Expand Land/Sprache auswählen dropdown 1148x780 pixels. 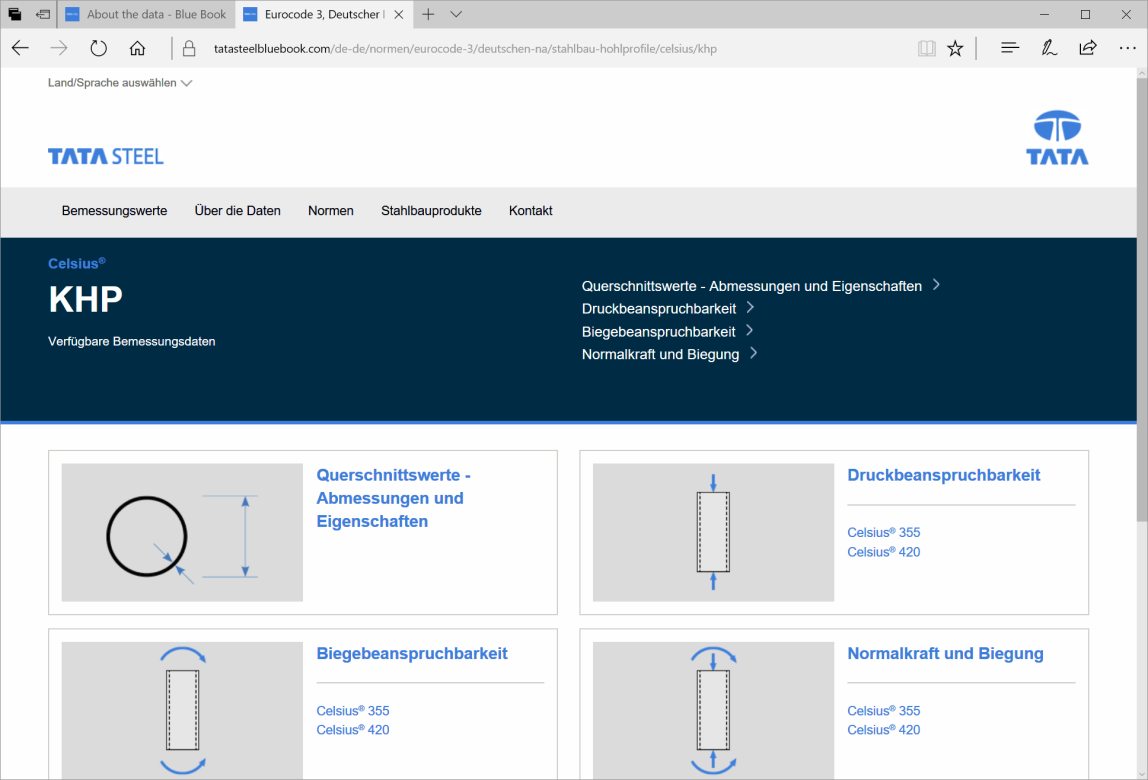(120, 83)
